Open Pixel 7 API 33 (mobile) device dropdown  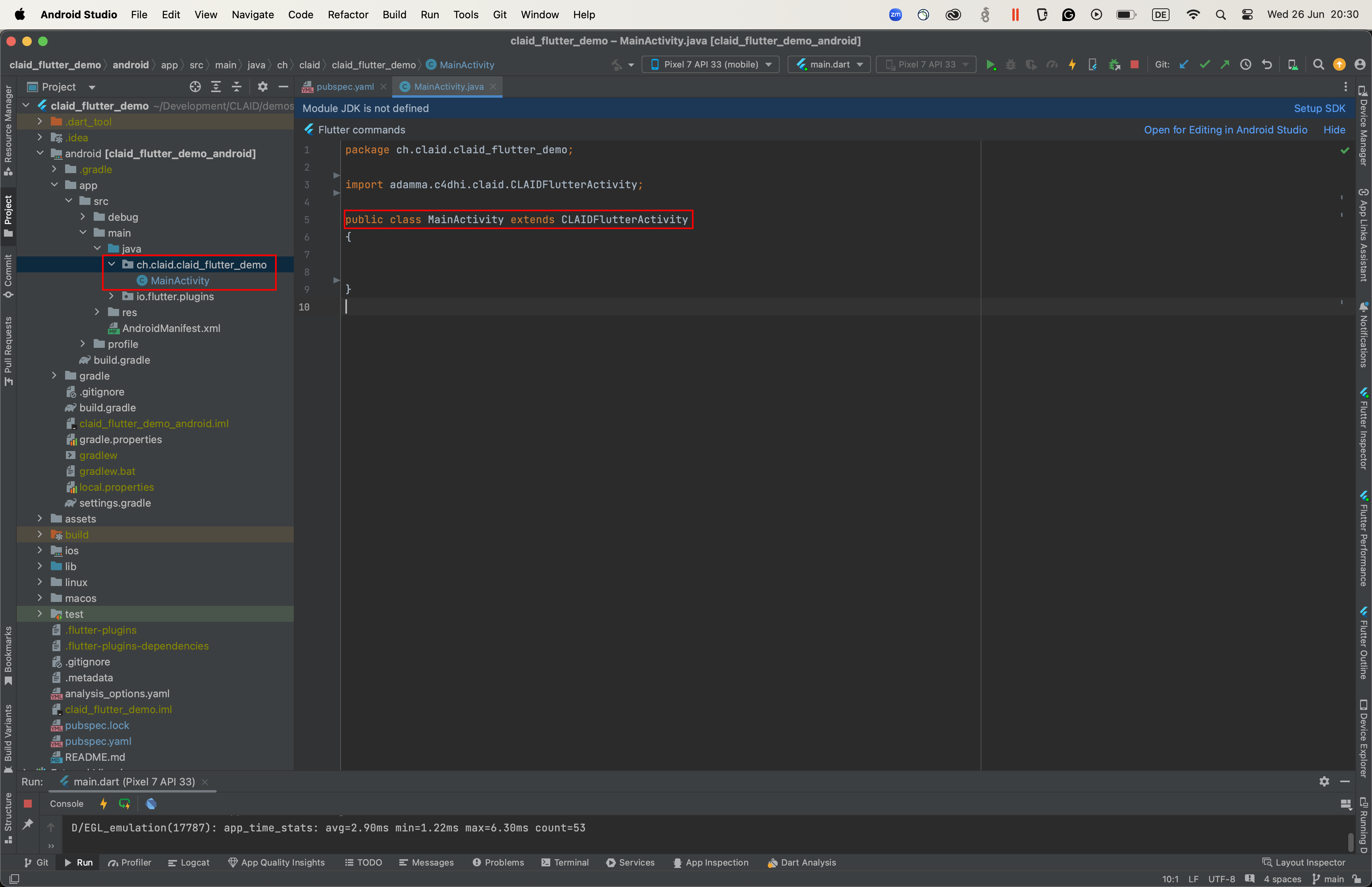pyautogui.click(x=711, y=64)
